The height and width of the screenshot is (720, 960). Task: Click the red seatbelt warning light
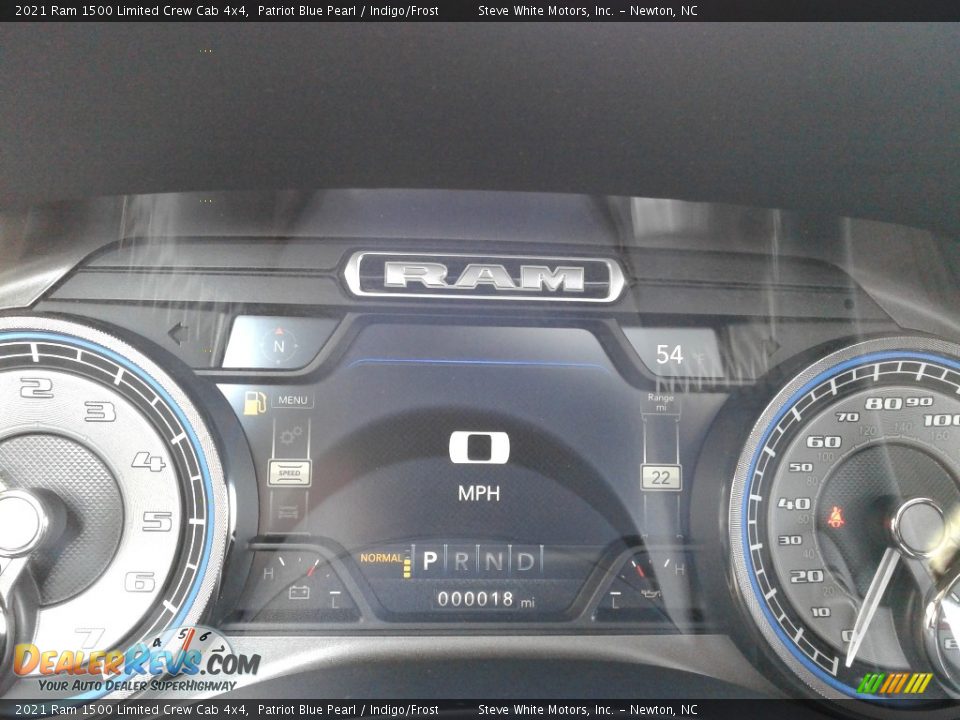(836, 516)
